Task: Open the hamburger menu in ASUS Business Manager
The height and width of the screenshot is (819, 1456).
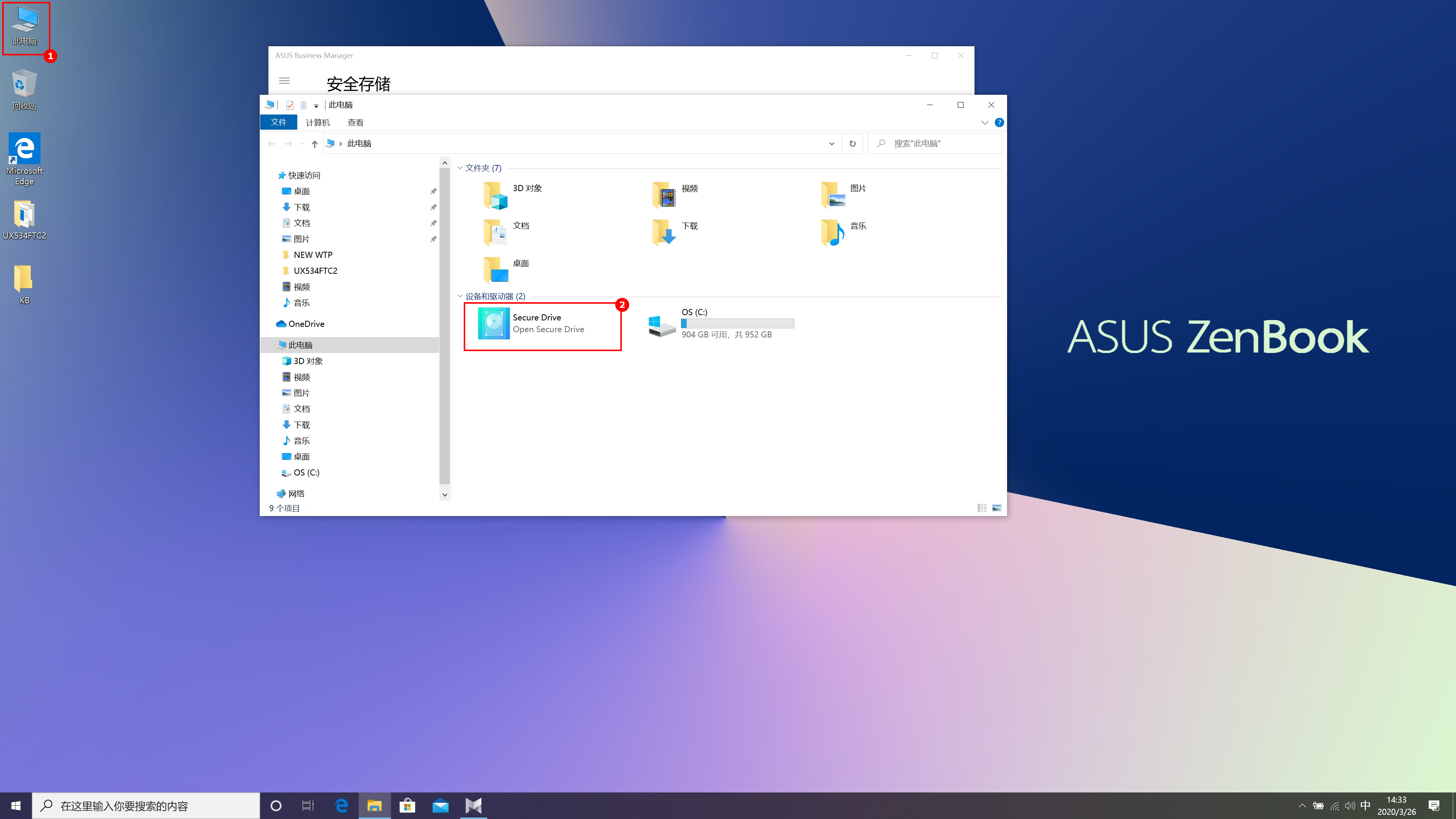Action: 284,81
